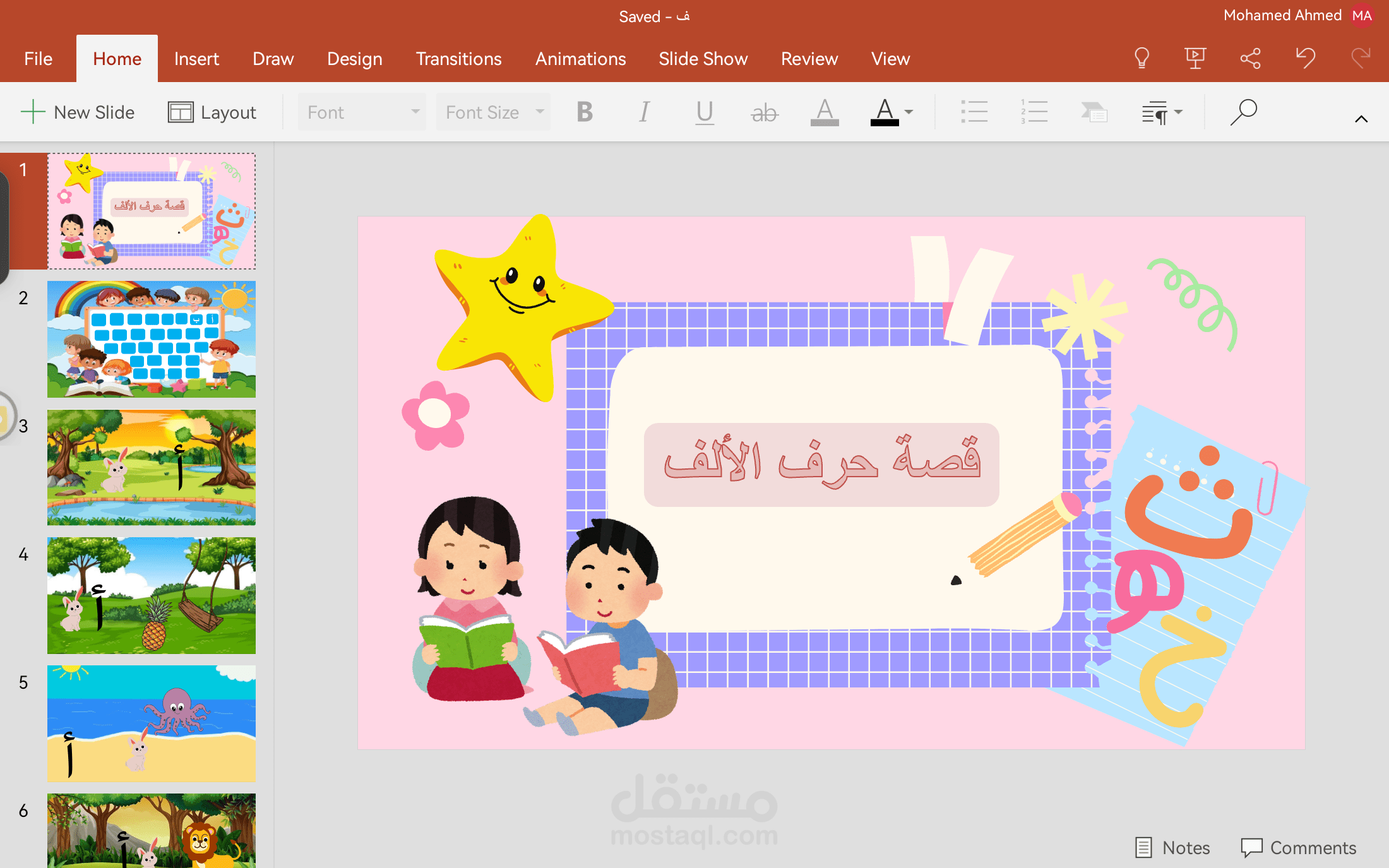
Task: Apply the black font color
Action: [x=885, y=112]
